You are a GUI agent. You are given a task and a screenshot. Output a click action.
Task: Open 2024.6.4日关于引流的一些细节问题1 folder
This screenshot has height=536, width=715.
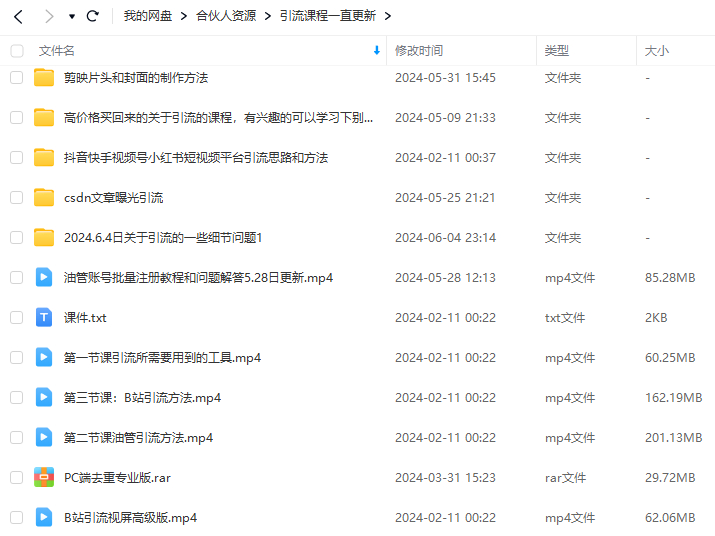[x=162, y=237]
